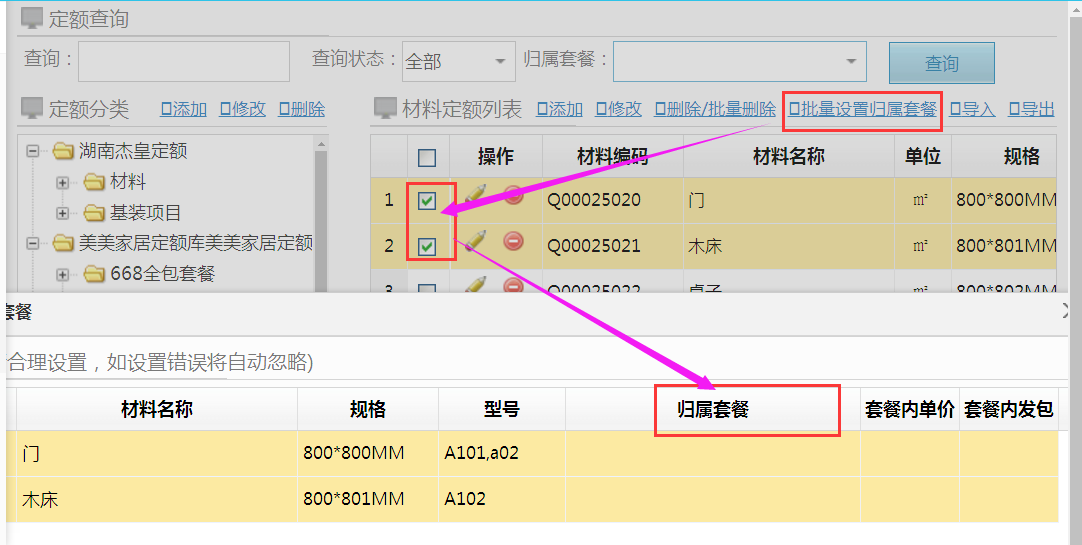This screenshot has width=1082, height=545.
Task: Click the pencil edit icon for row 木床
Action: [x=476, y=241]
